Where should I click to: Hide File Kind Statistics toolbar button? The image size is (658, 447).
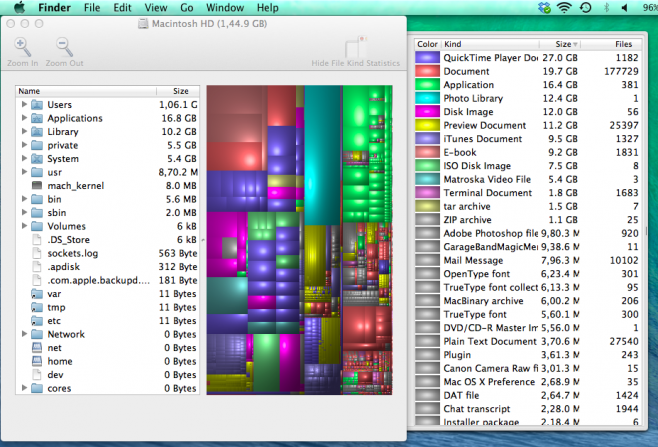tap(355, 52)
